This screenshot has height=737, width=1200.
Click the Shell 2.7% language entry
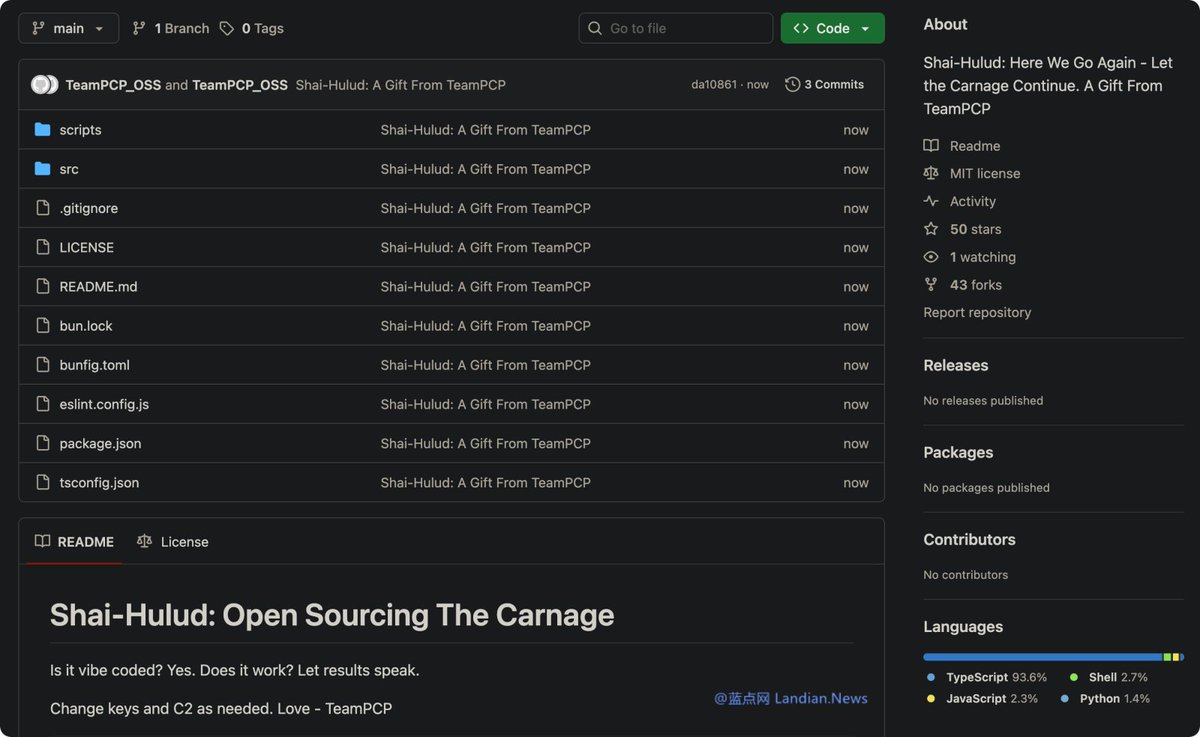click(1108, 678)
